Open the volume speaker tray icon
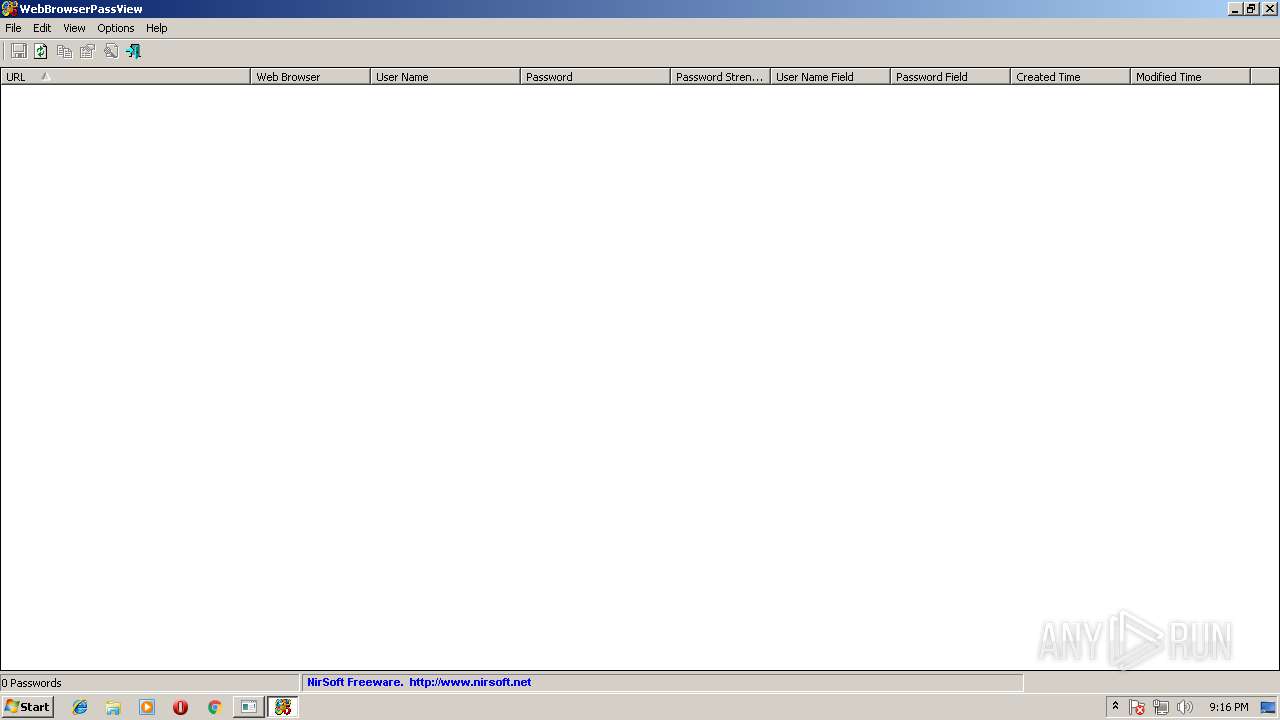The width and height of the screenshot is (1280, 720). pyautogui.click(x=1185, y=707)
